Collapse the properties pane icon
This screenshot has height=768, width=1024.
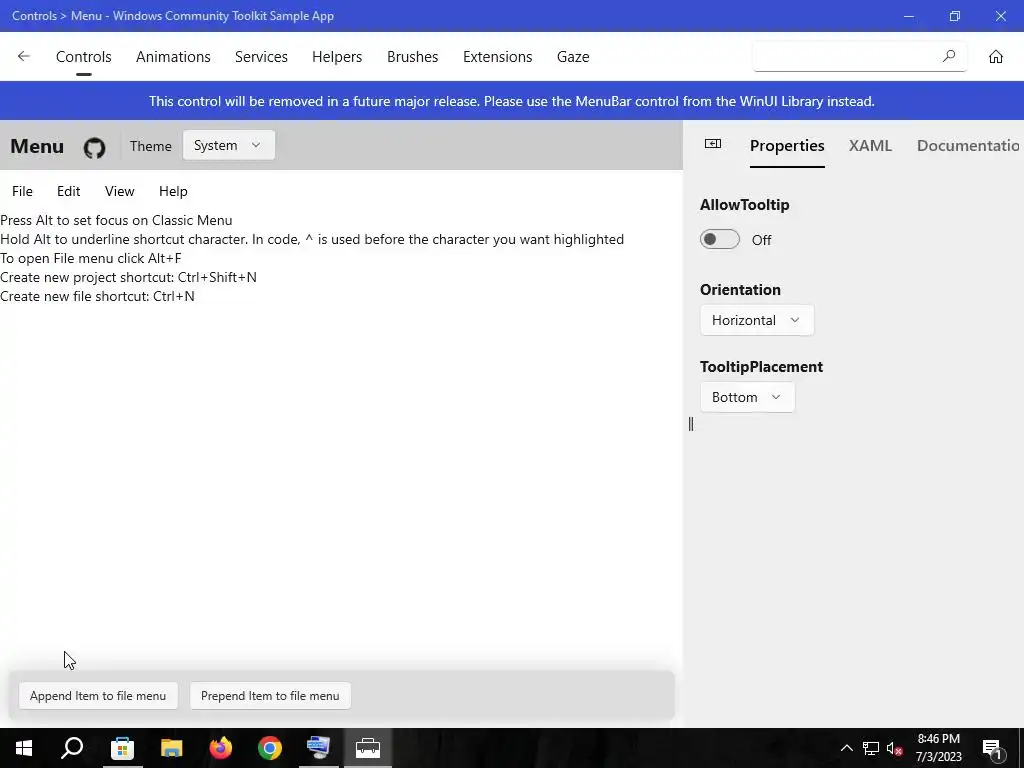[x=712, y=144]
